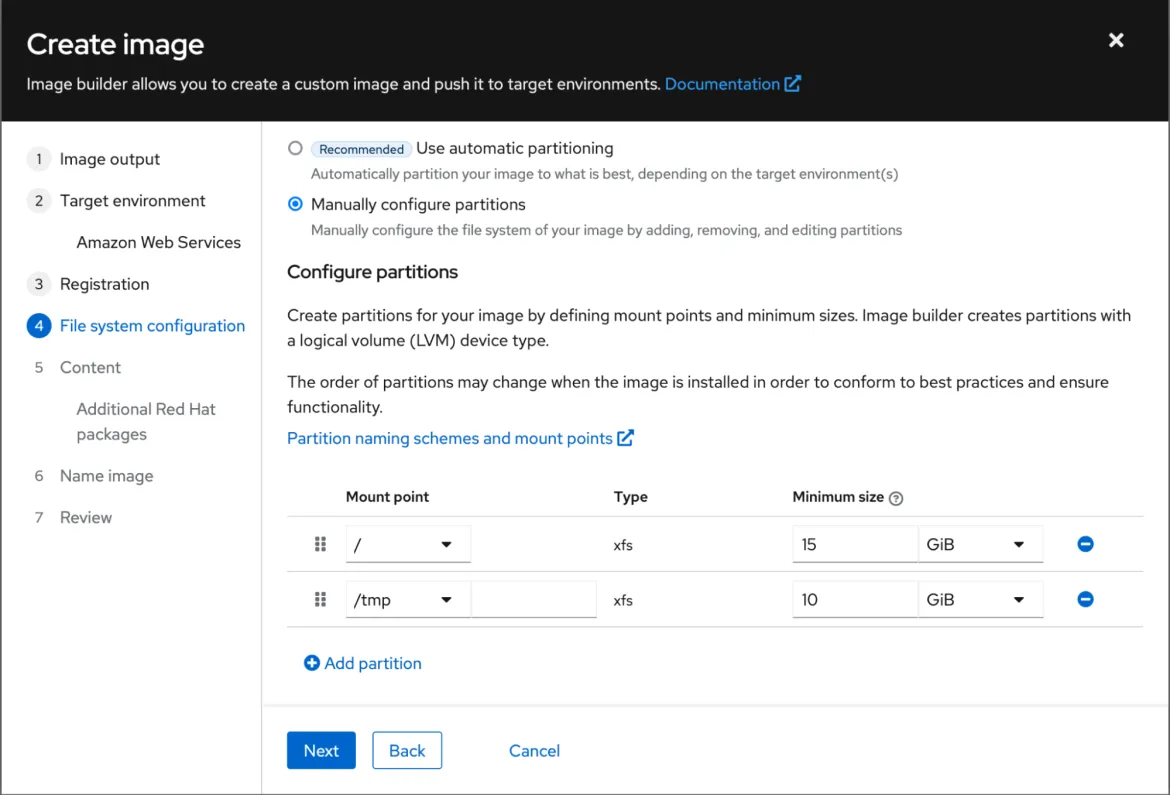Close the Create image dialog
Screen dimensions: 1170x795
(x=1116, y=40)
